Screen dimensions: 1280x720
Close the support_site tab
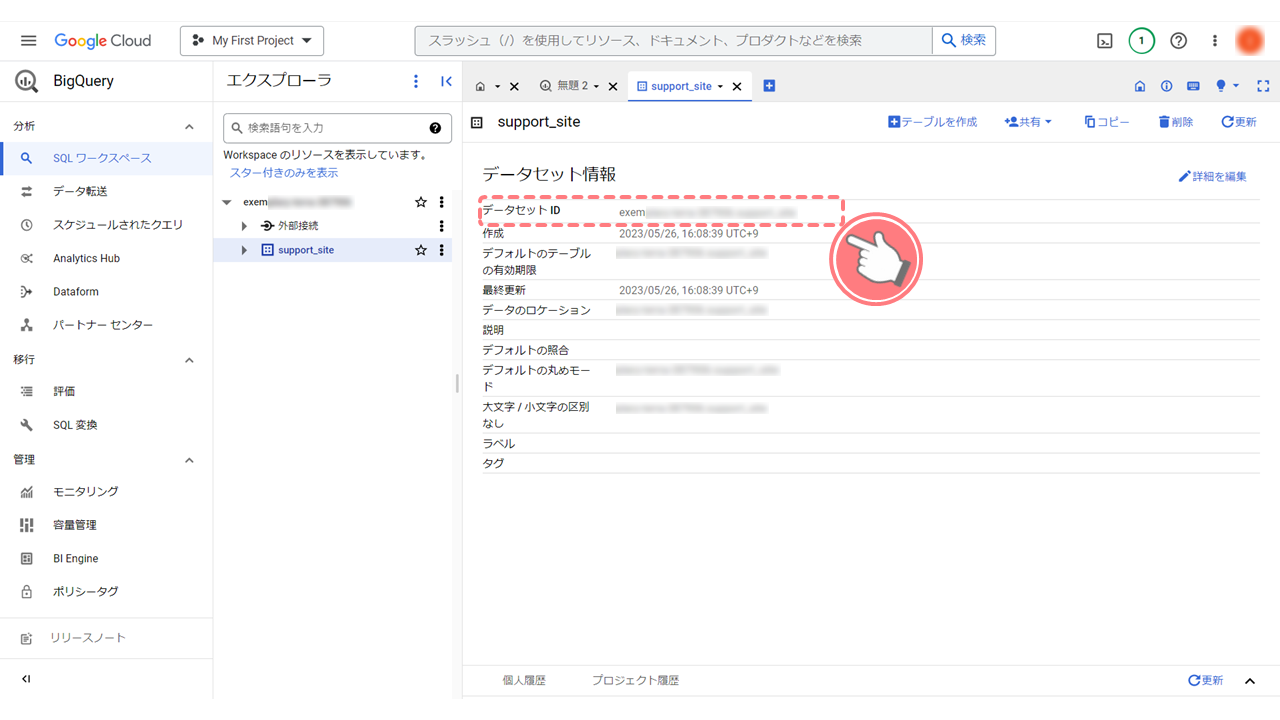tap(737, 87)
